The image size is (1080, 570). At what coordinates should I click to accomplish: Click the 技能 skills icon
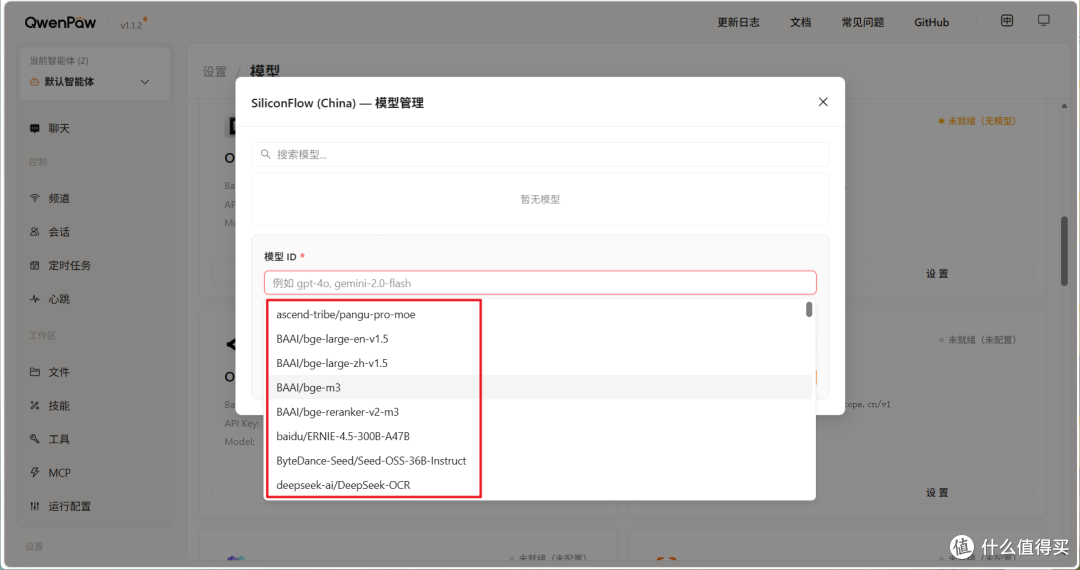(34, 406)
